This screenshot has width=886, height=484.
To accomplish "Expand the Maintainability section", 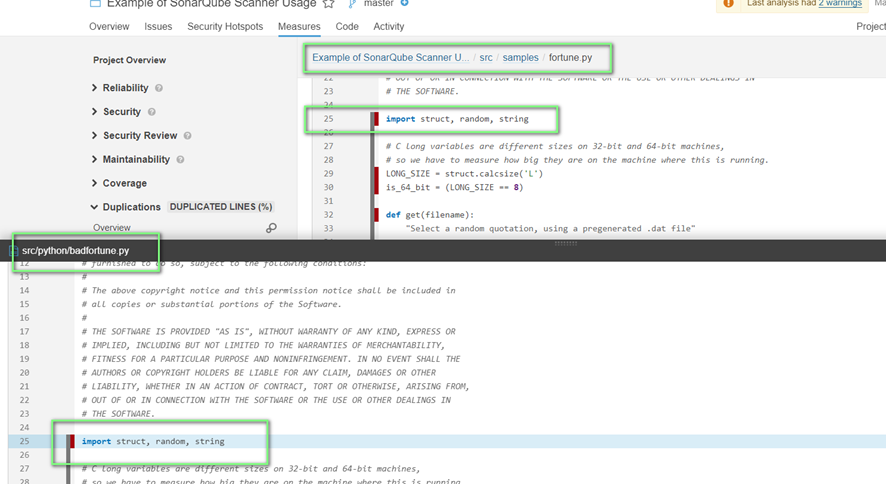I will (94, 159).
